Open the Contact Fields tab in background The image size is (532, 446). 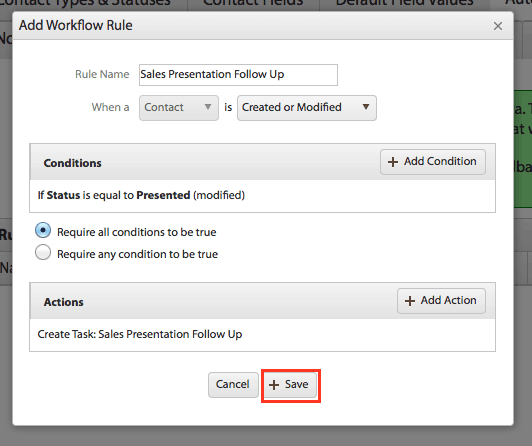(x=253, y=4)
